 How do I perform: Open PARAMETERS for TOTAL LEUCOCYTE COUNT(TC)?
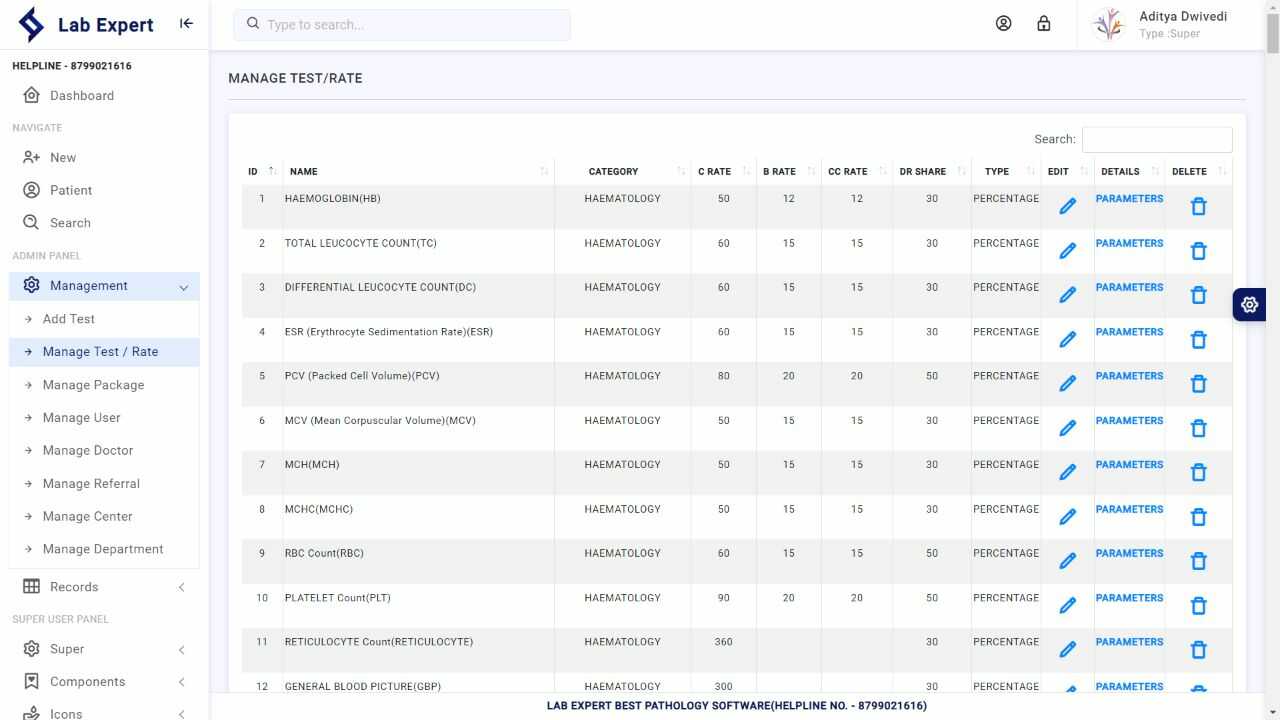click(x=1129, y=243)
